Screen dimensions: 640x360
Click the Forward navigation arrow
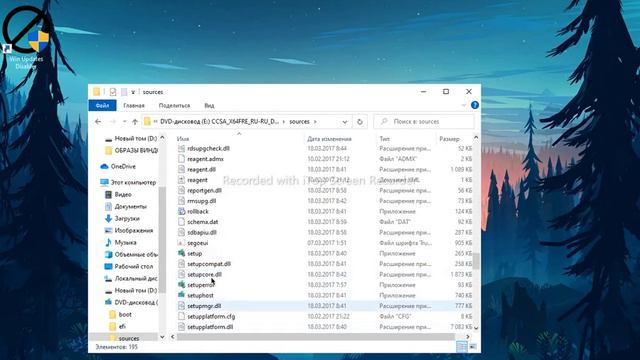(x=113, y=122)
